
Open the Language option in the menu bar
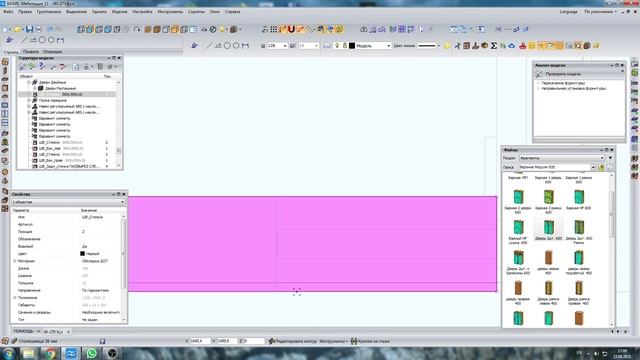(x=568, y=12)
